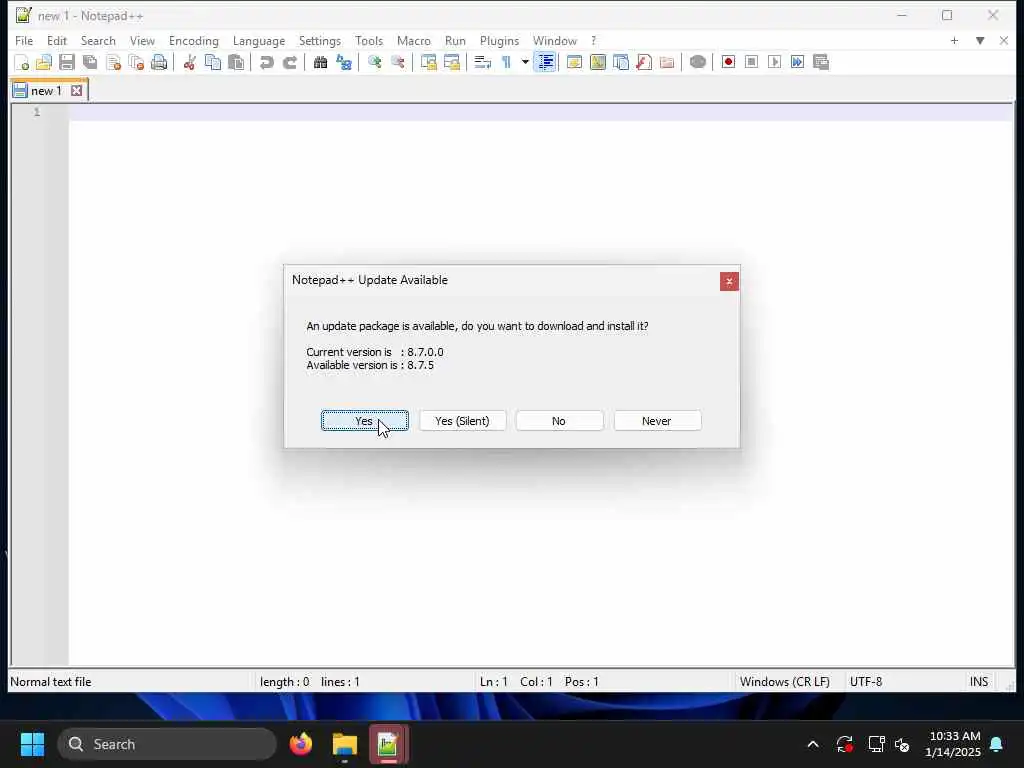Click the Print toolbar icon

(x=159, y=62)
